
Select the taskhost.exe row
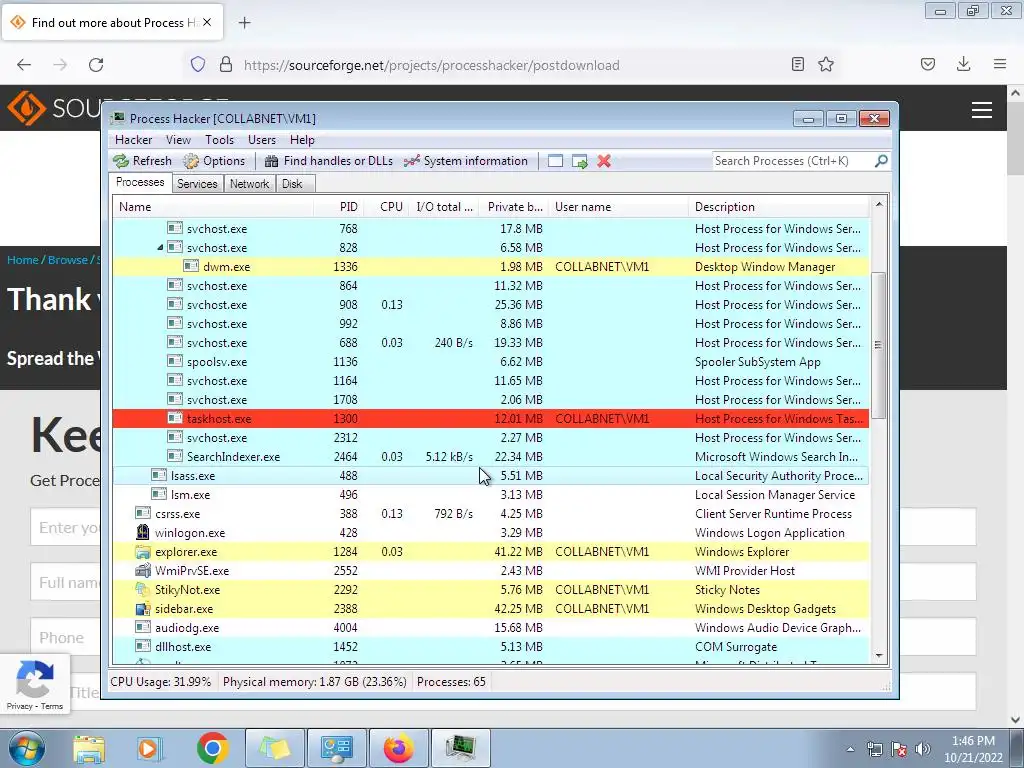click(x=490, y=419)
